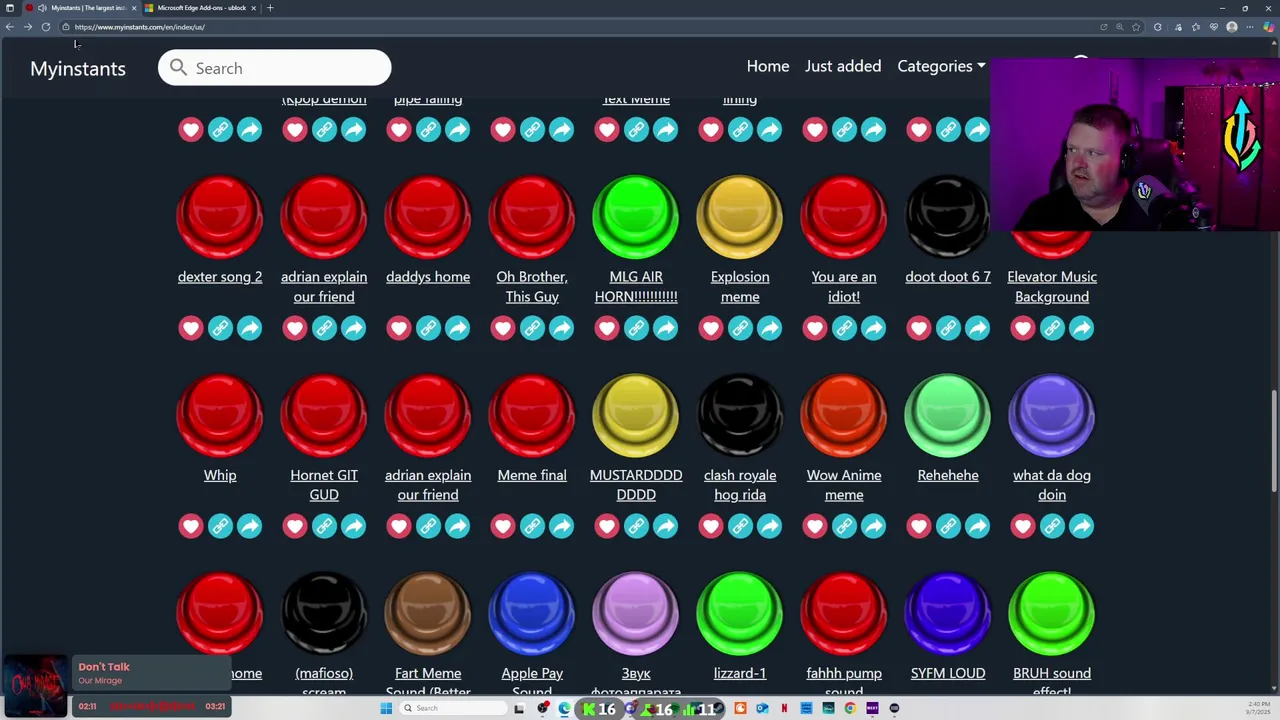Image resolution: width=1280 pixels, height=720 pixels.
Task: Copy link of Hornet GIT GUD
Action: click(324, 526)
